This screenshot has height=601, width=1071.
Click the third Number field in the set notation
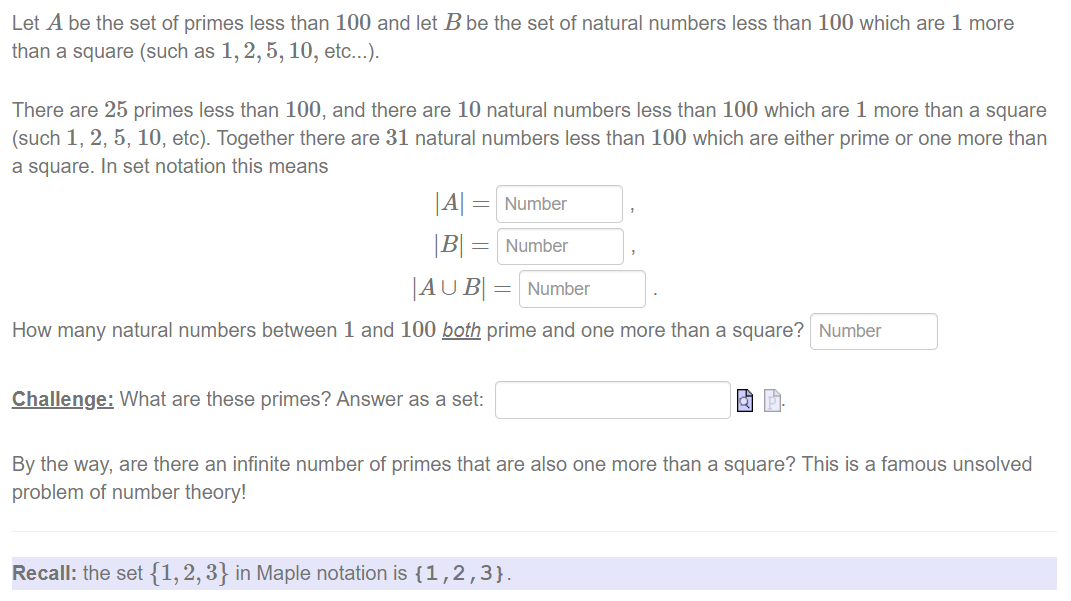[582, 288]
